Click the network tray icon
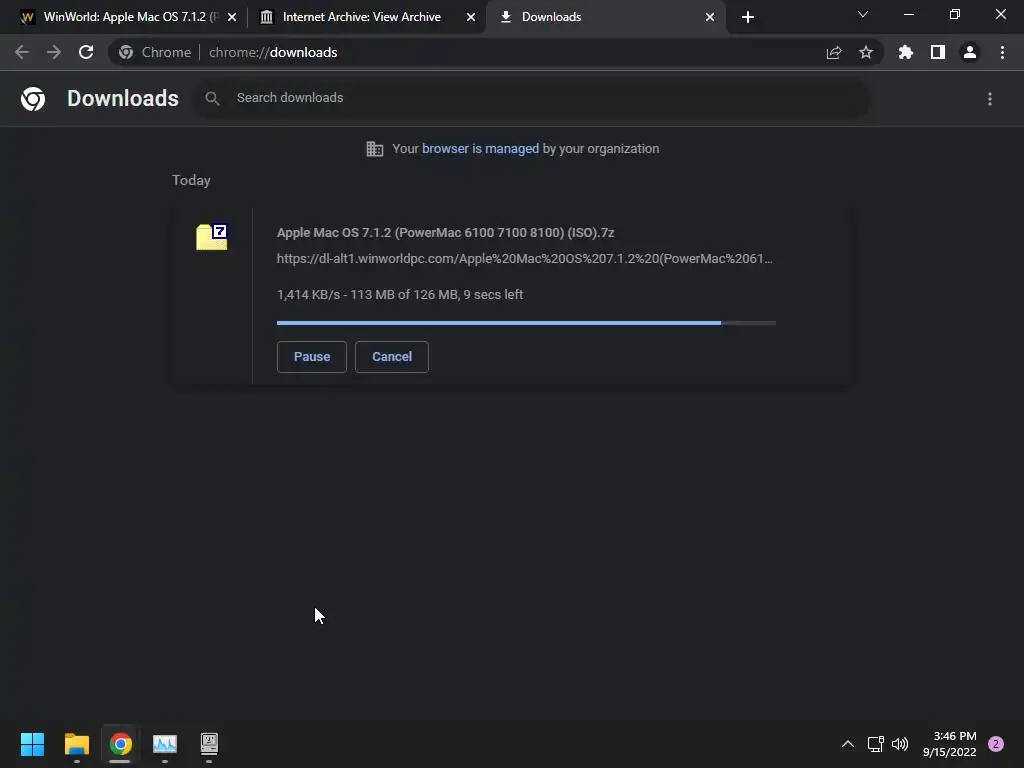This screenshot has height=768, width=1024. 876,744
